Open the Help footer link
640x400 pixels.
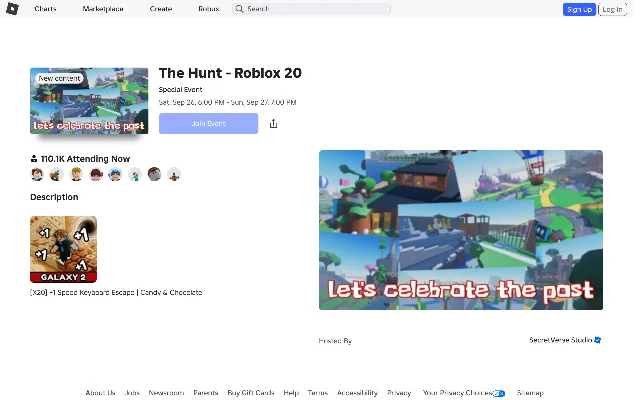point(291,393)
